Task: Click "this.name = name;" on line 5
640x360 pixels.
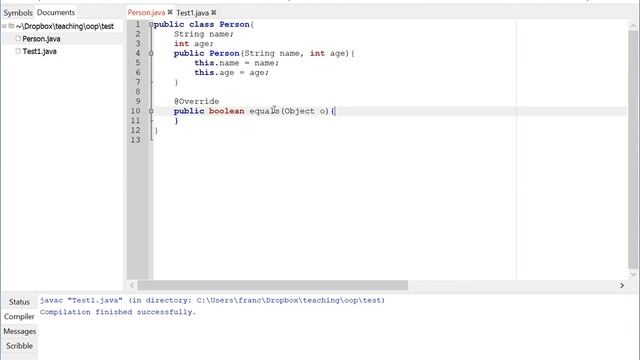Action: click(x=237, y=63)
